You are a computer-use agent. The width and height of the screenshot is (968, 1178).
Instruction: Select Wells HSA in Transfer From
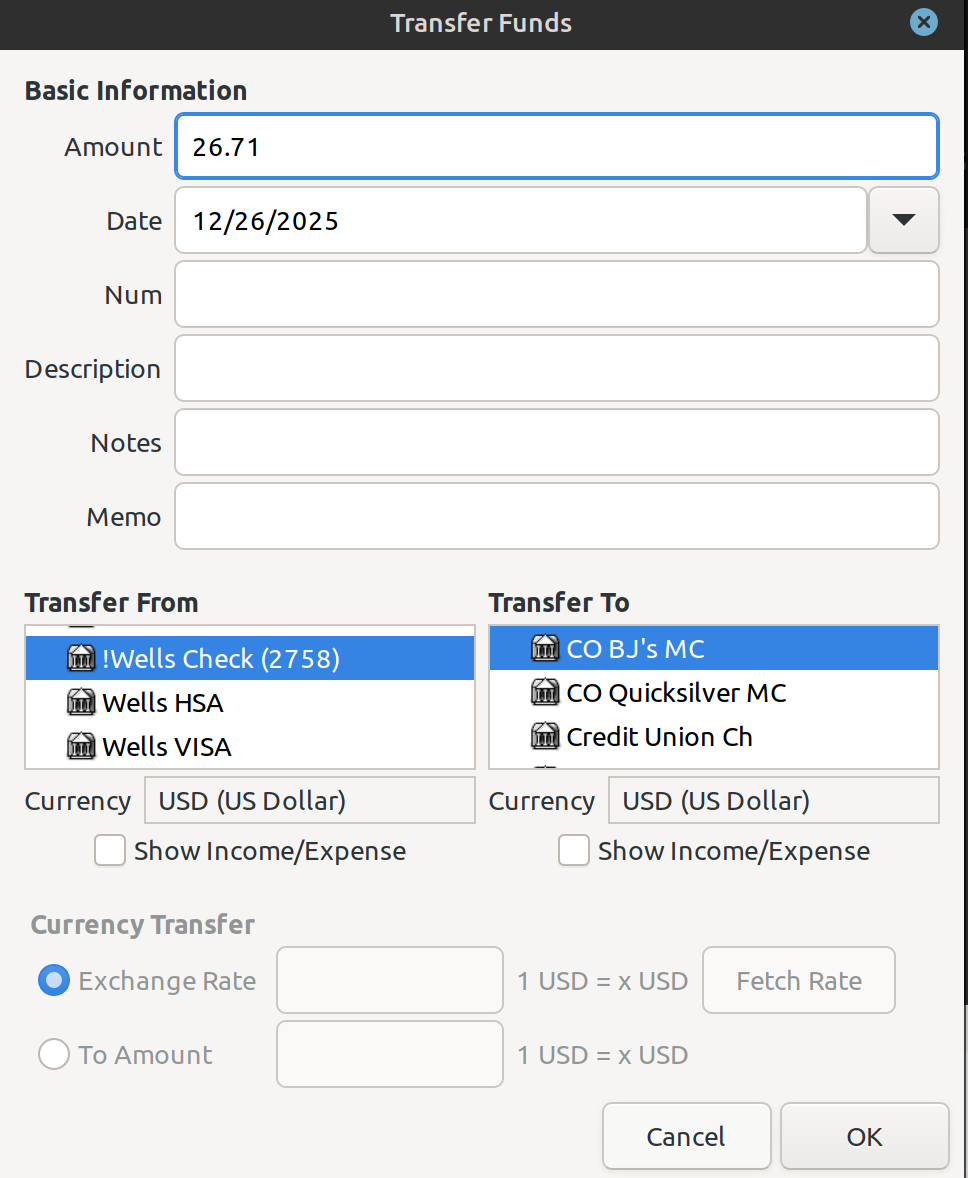[x=163, y=703]
